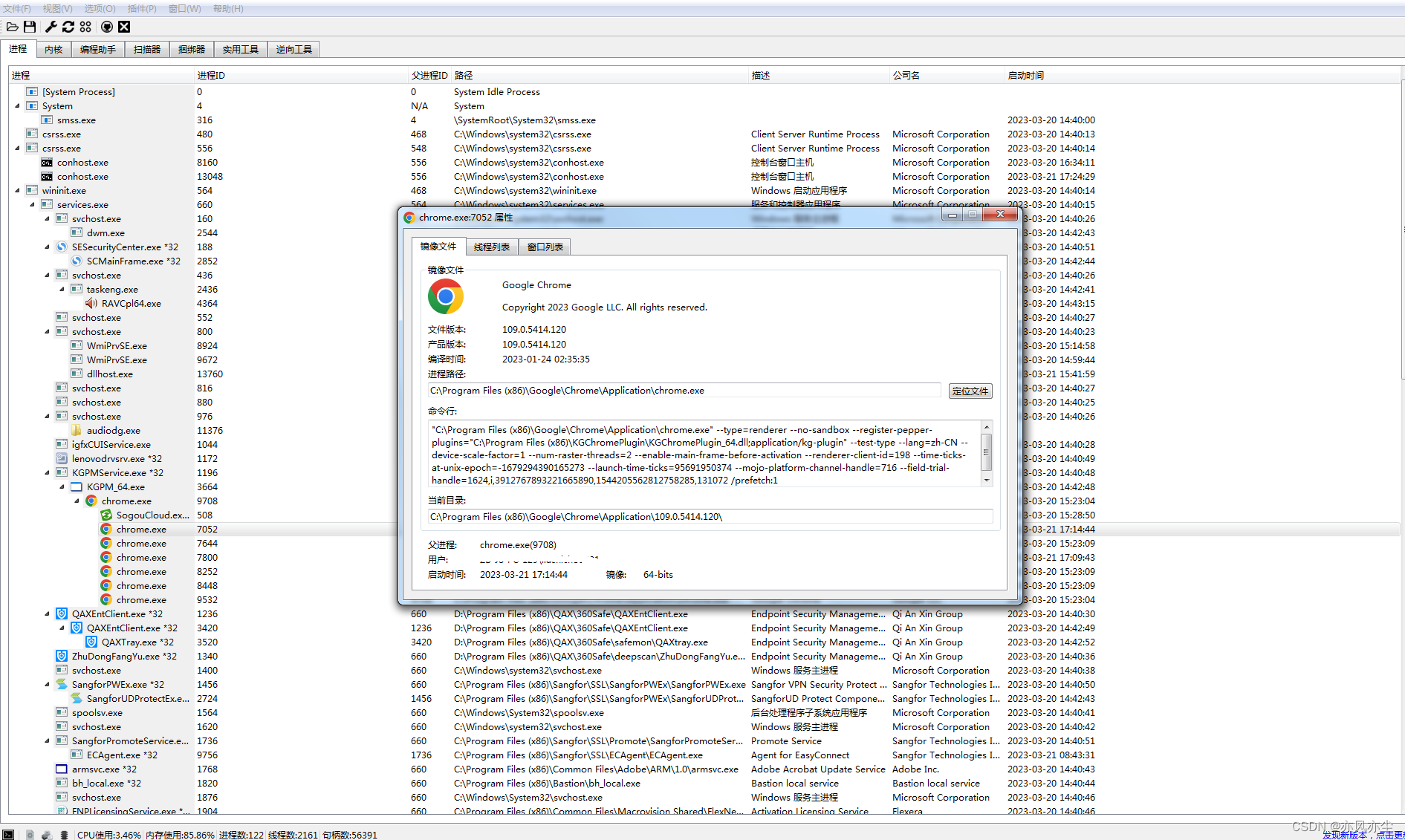Click the gear document status bar icon
This screenshot has height=840, width=1405.
tap(30, 835)
